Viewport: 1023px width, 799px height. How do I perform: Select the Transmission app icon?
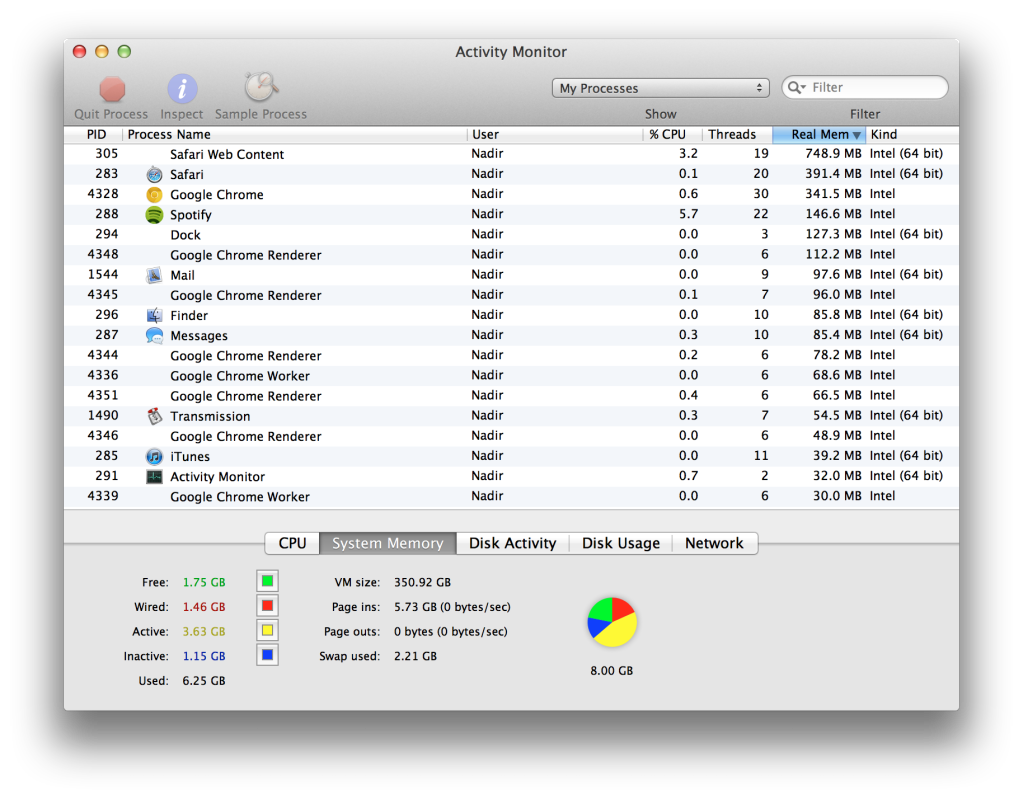click(154, 416)
